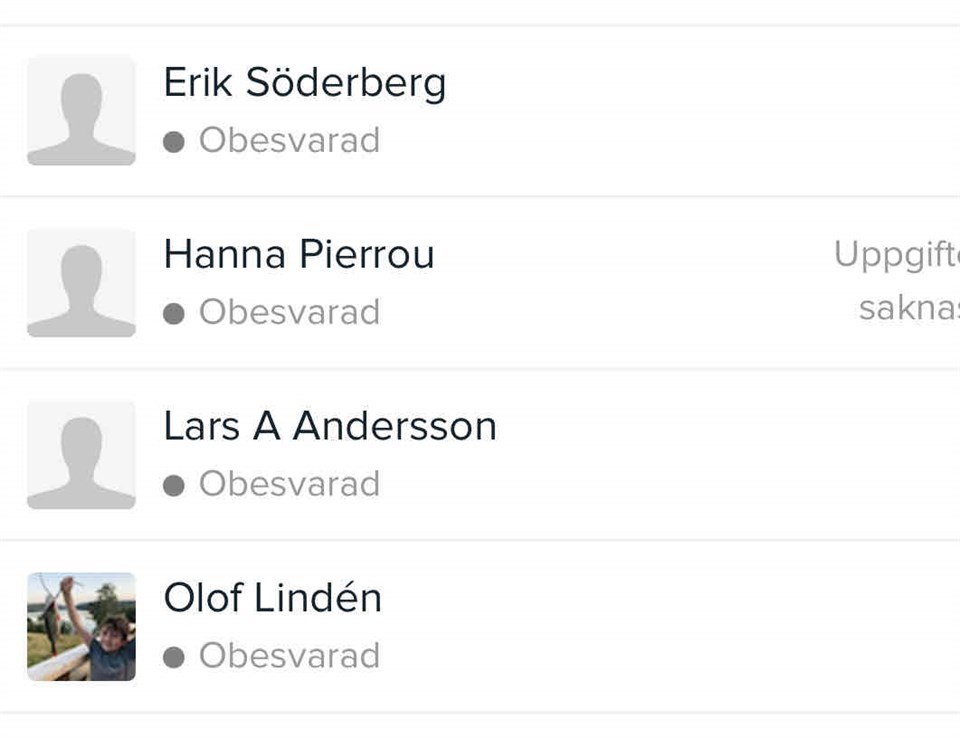Click Lars A Andersson's placeholder avatar icon
This screenshot has height=738, width=960.
coord(81,455)
